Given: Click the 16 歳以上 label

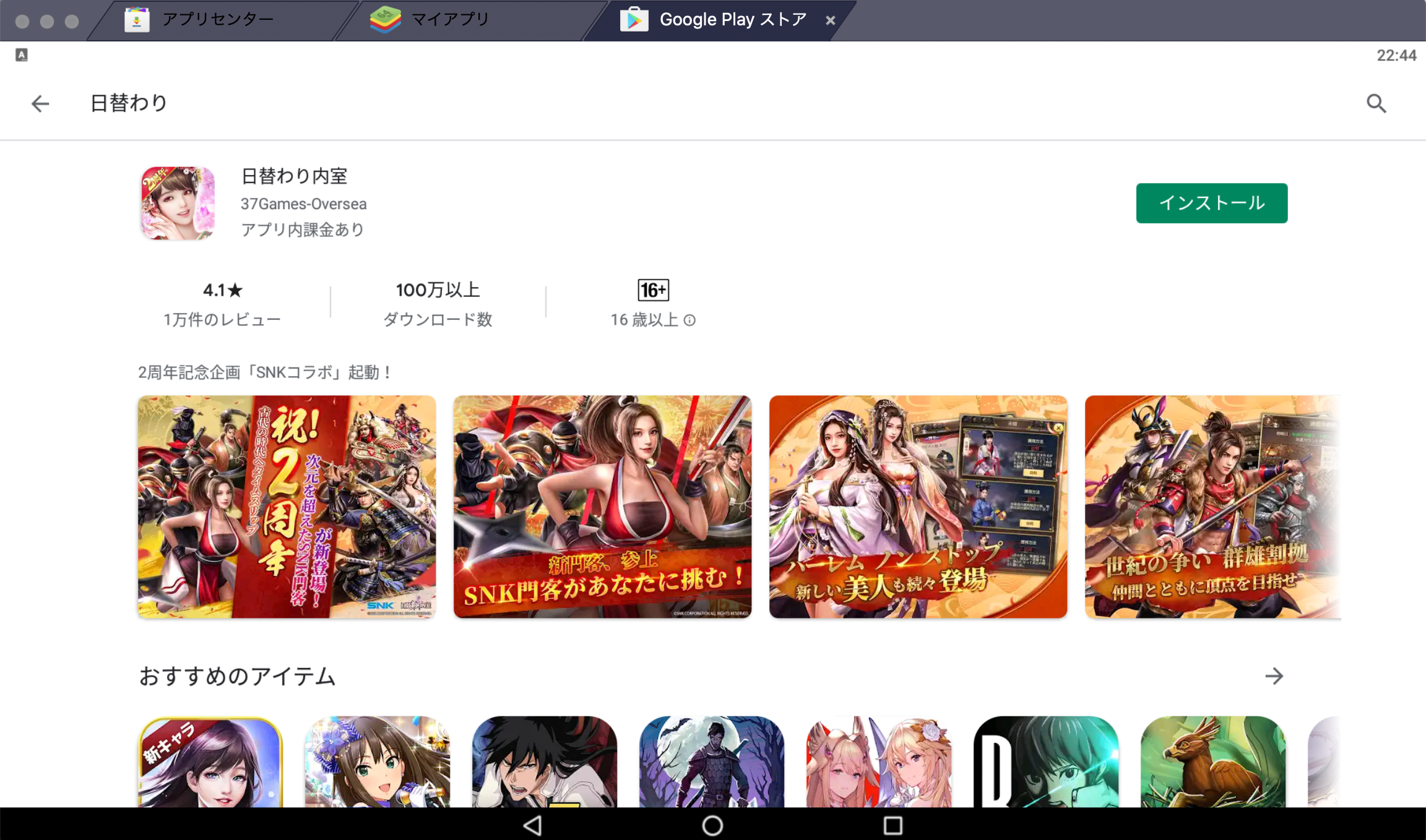Looking at the screenshot, I should pos(644,320).
